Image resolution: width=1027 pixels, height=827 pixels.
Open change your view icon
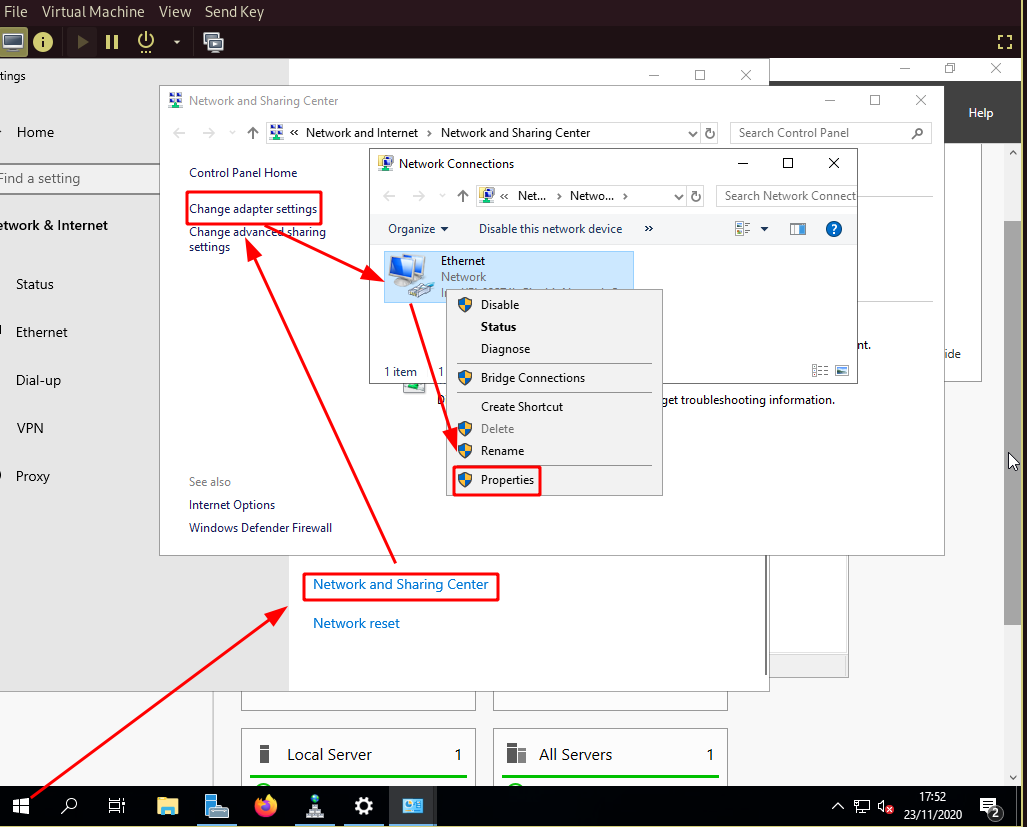[x=743, y=229]
